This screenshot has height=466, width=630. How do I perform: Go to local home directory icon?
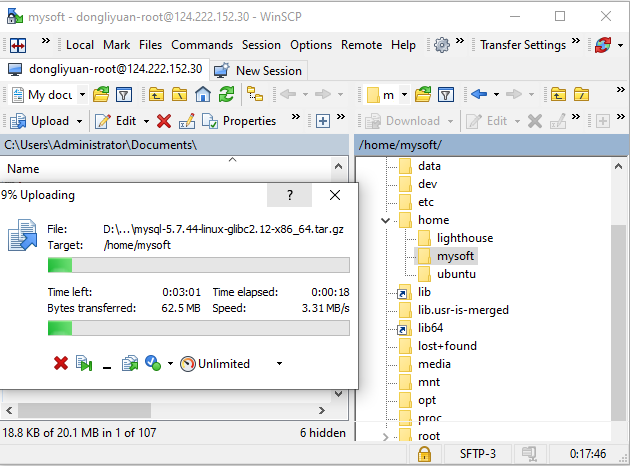click(203, 95)
